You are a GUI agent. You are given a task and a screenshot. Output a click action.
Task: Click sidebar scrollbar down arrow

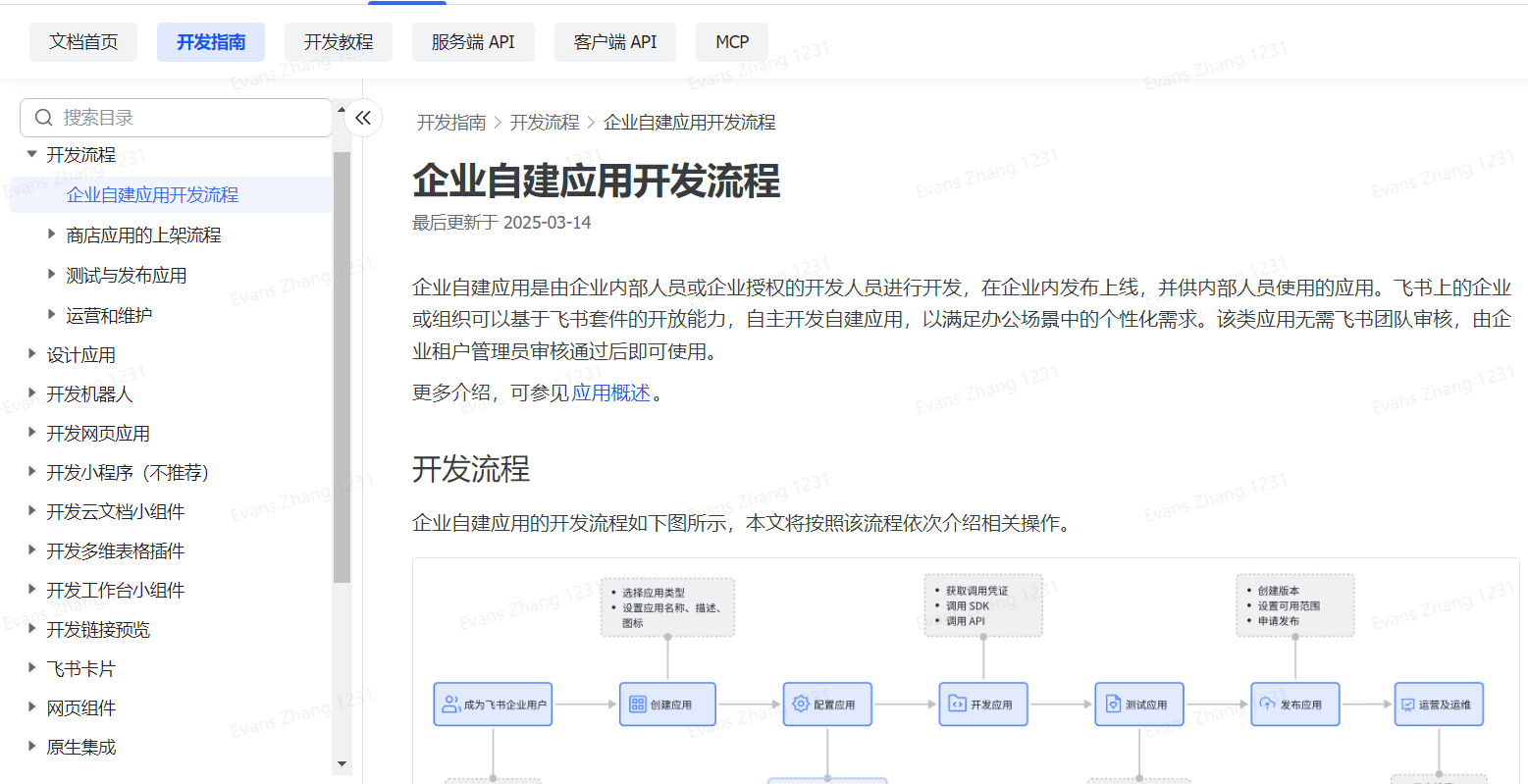pyautogui.click(x=342, y=763)
